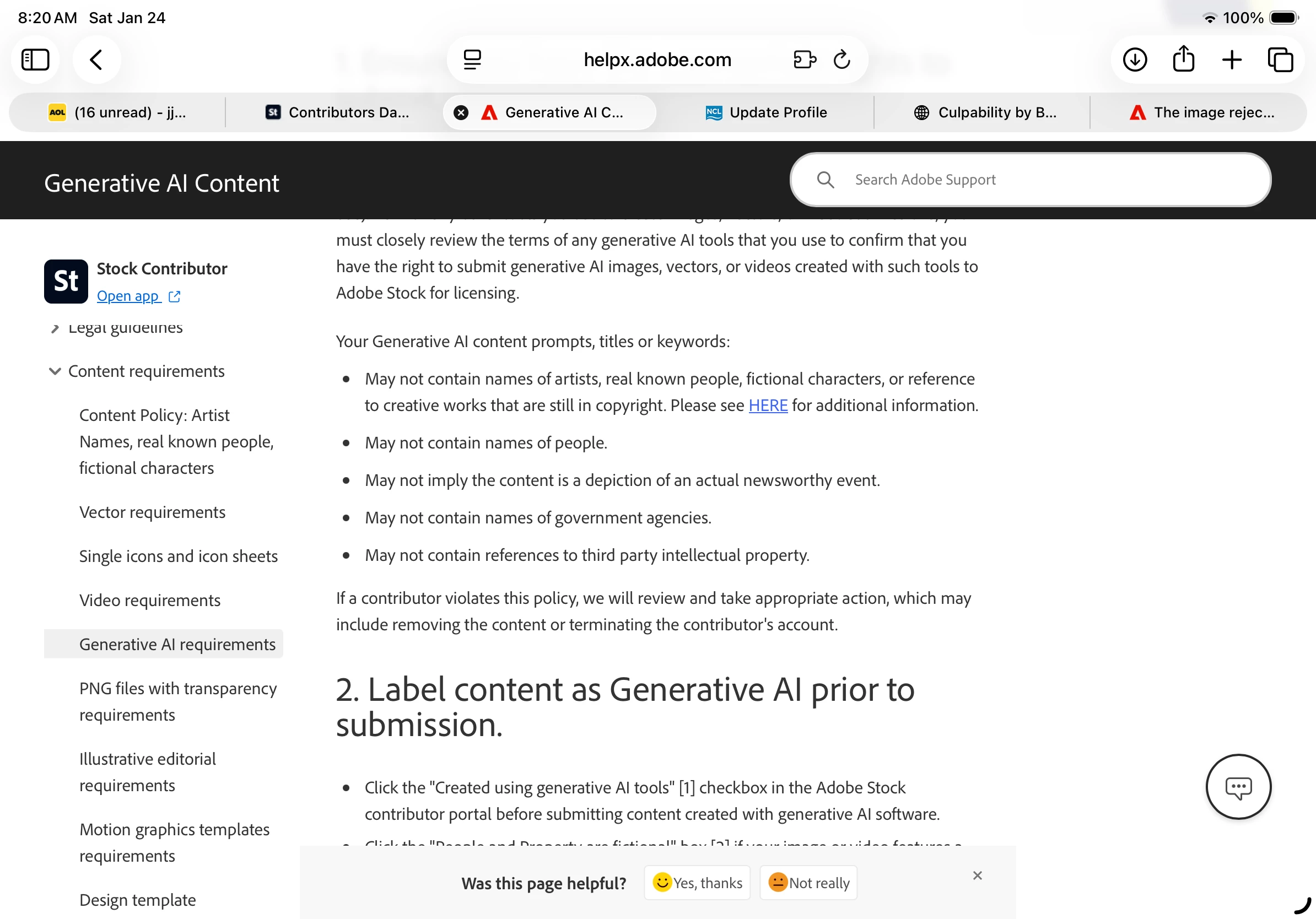
Task: Reload the helpx.adobe.com page
Action: [x=842, y=60]
